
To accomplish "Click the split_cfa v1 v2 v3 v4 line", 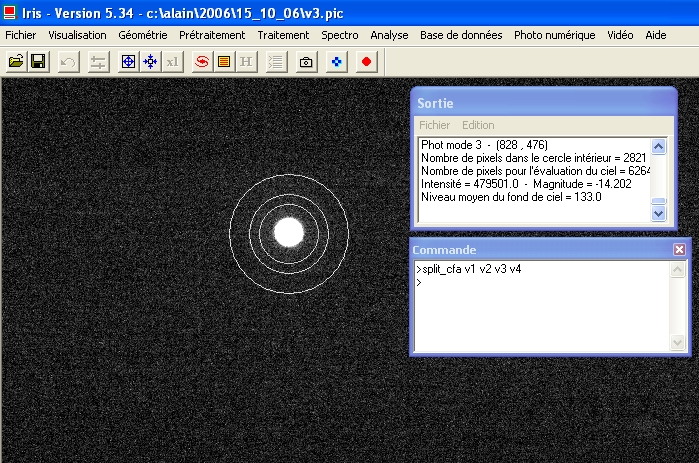I will (x=468, y=269).
